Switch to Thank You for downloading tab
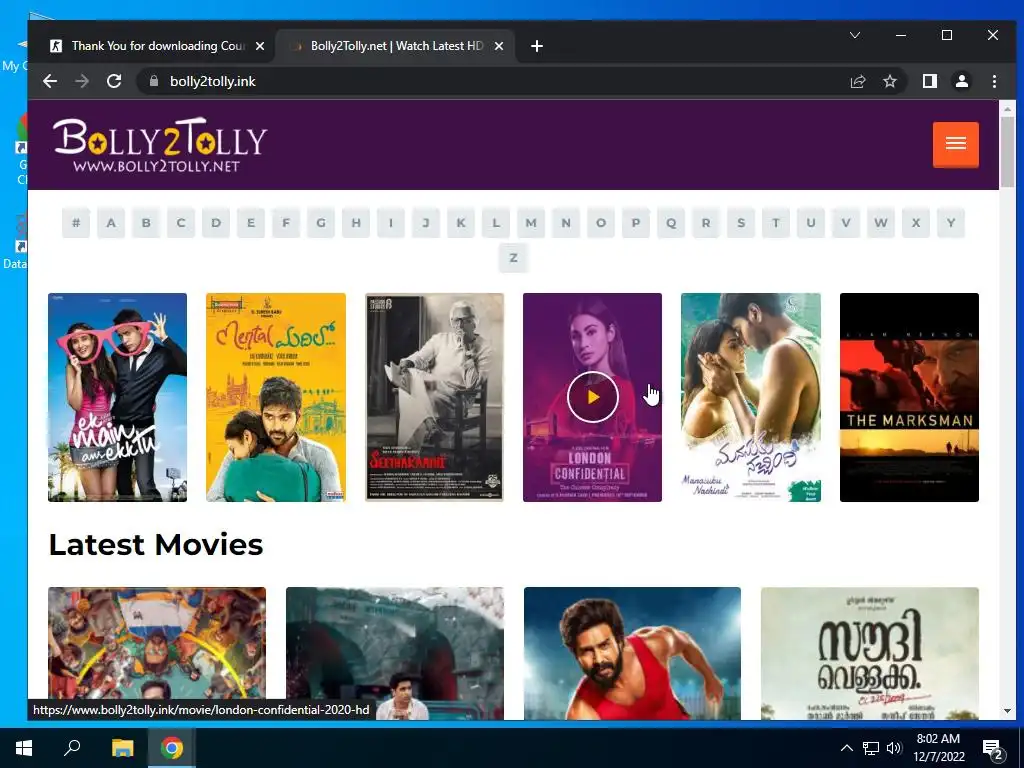The image size is (1024, 768). tap(157, 46)
